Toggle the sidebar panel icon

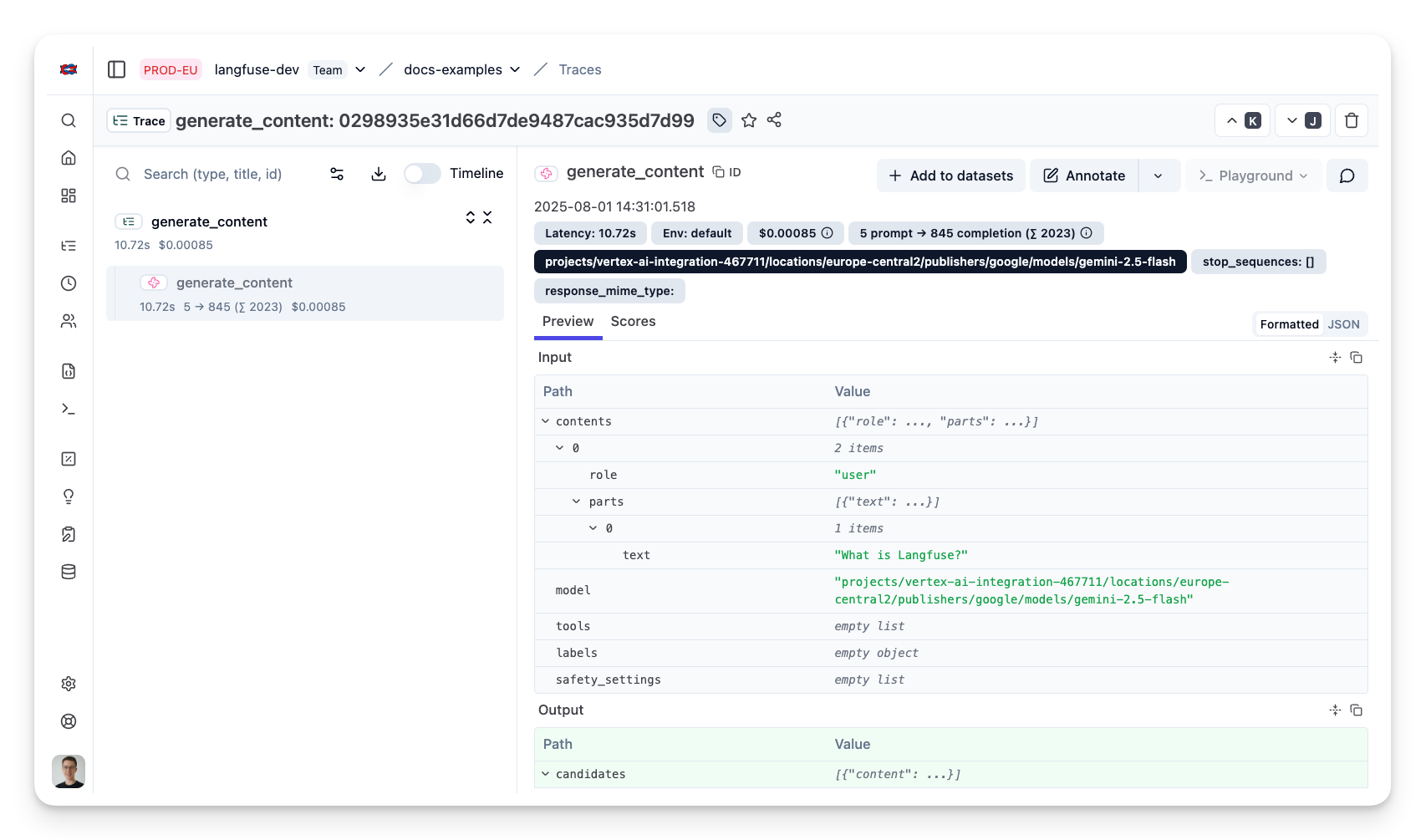117,69
